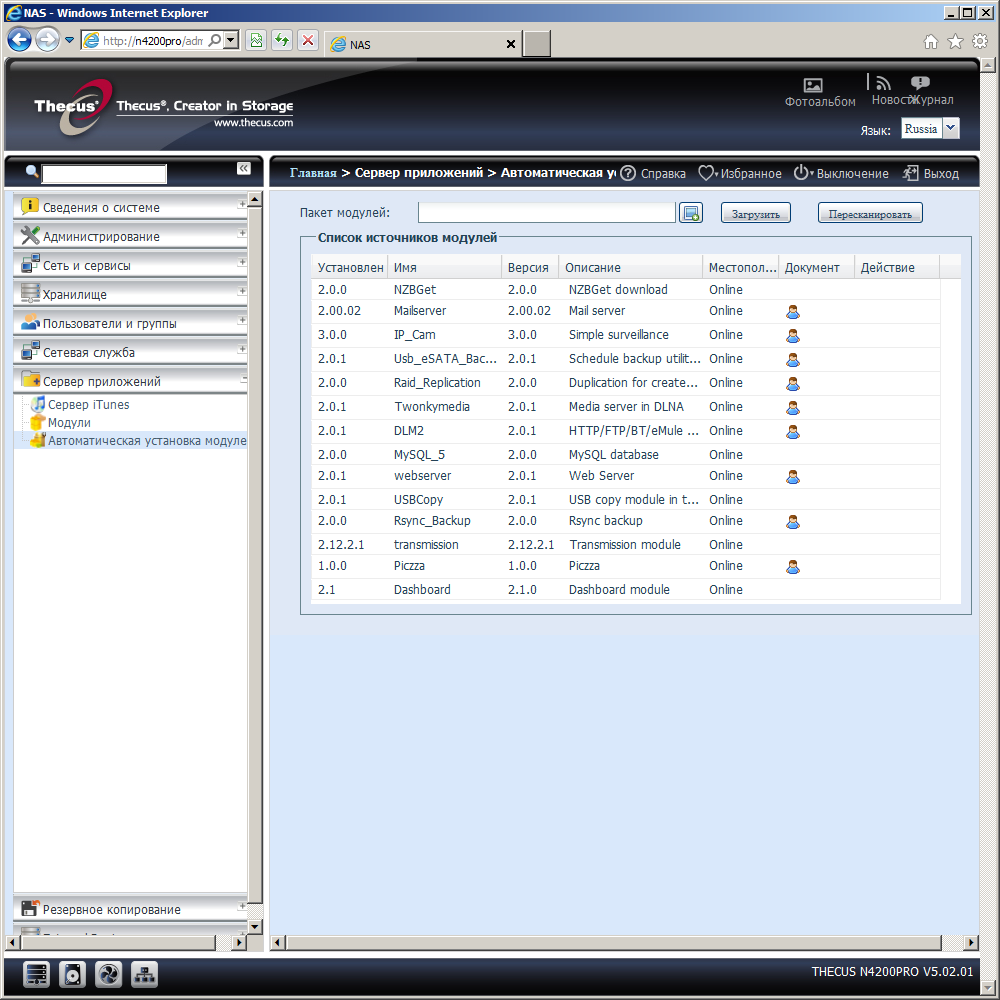Viewport: 1000px width, 1000px height.
Task: Open document icon for IP_Cam module
Action: point(793,335)
